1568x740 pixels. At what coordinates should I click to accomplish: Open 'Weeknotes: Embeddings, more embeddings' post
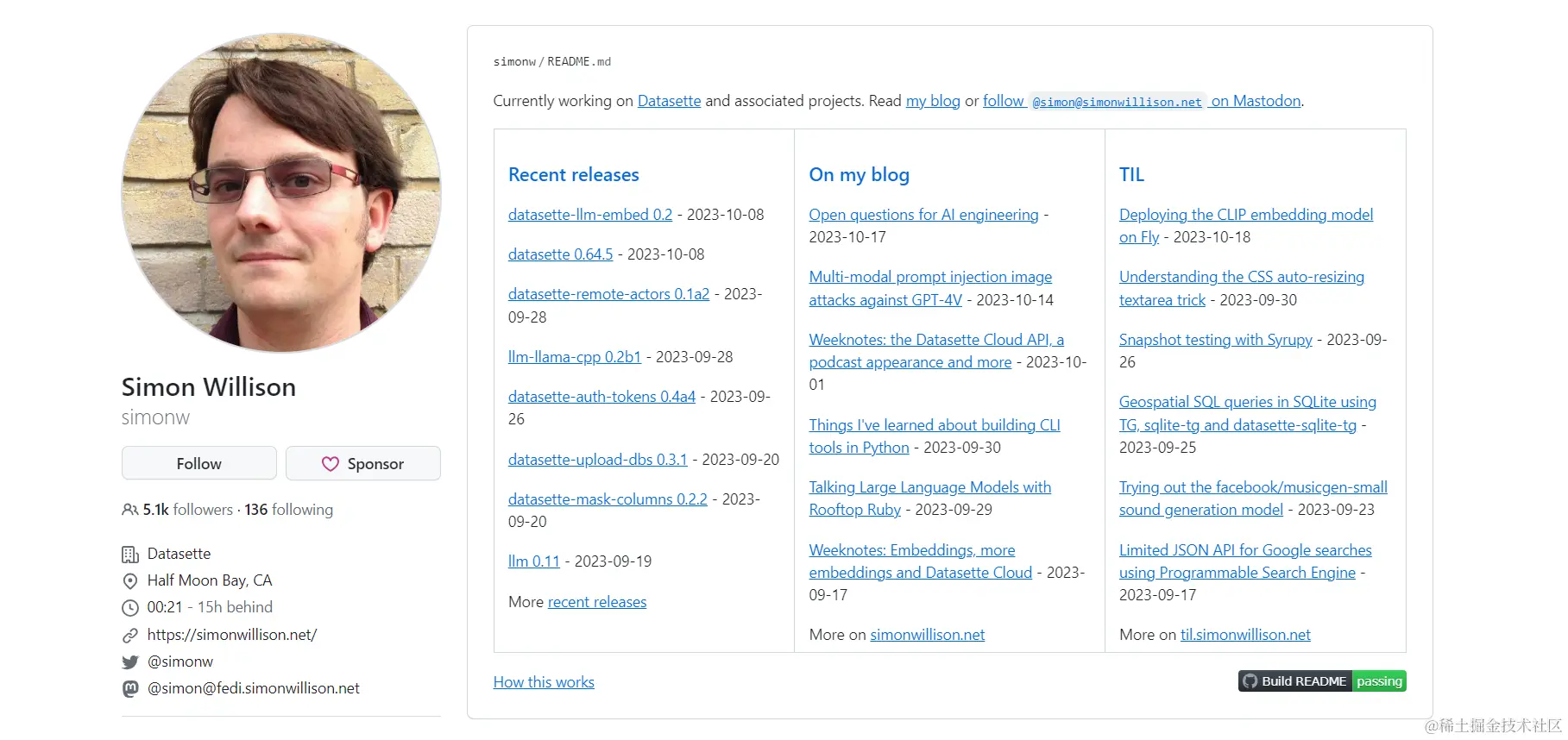[x=921, y=561]
